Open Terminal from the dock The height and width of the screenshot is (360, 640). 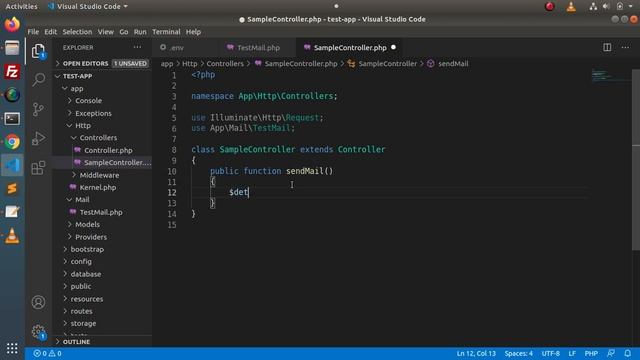coord(12,119)
